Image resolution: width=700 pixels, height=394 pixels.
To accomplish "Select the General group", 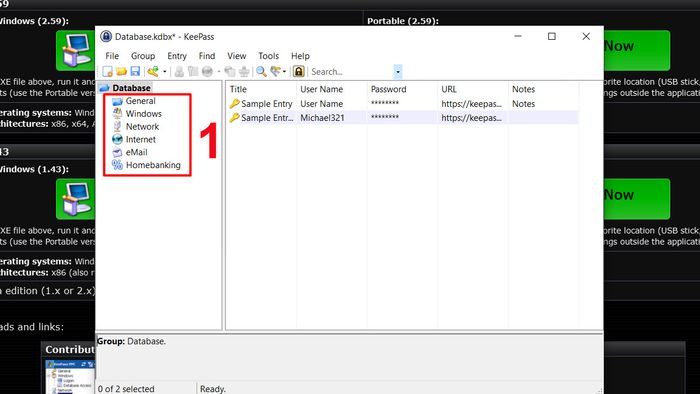I will click(141, 101).
